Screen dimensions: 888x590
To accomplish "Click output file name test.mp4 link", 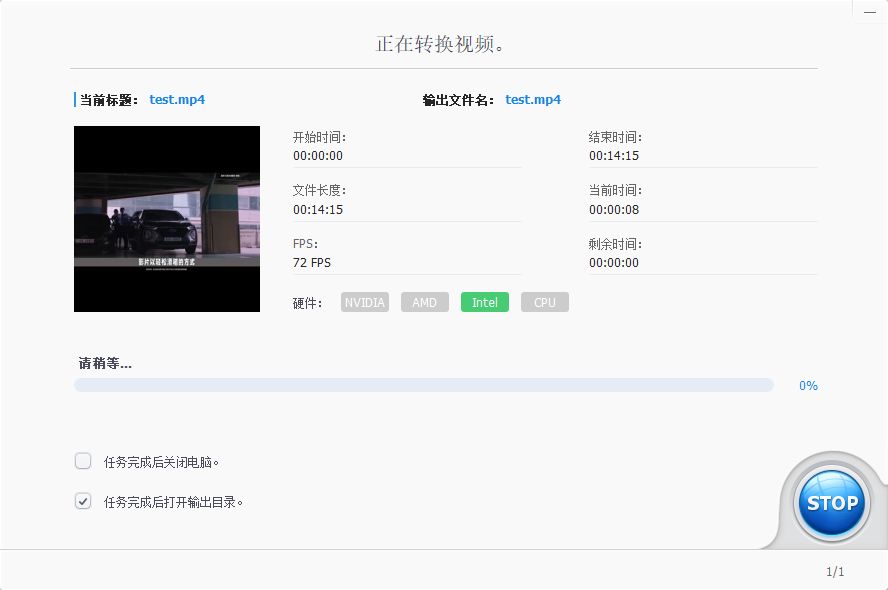I will click(533, 100).
